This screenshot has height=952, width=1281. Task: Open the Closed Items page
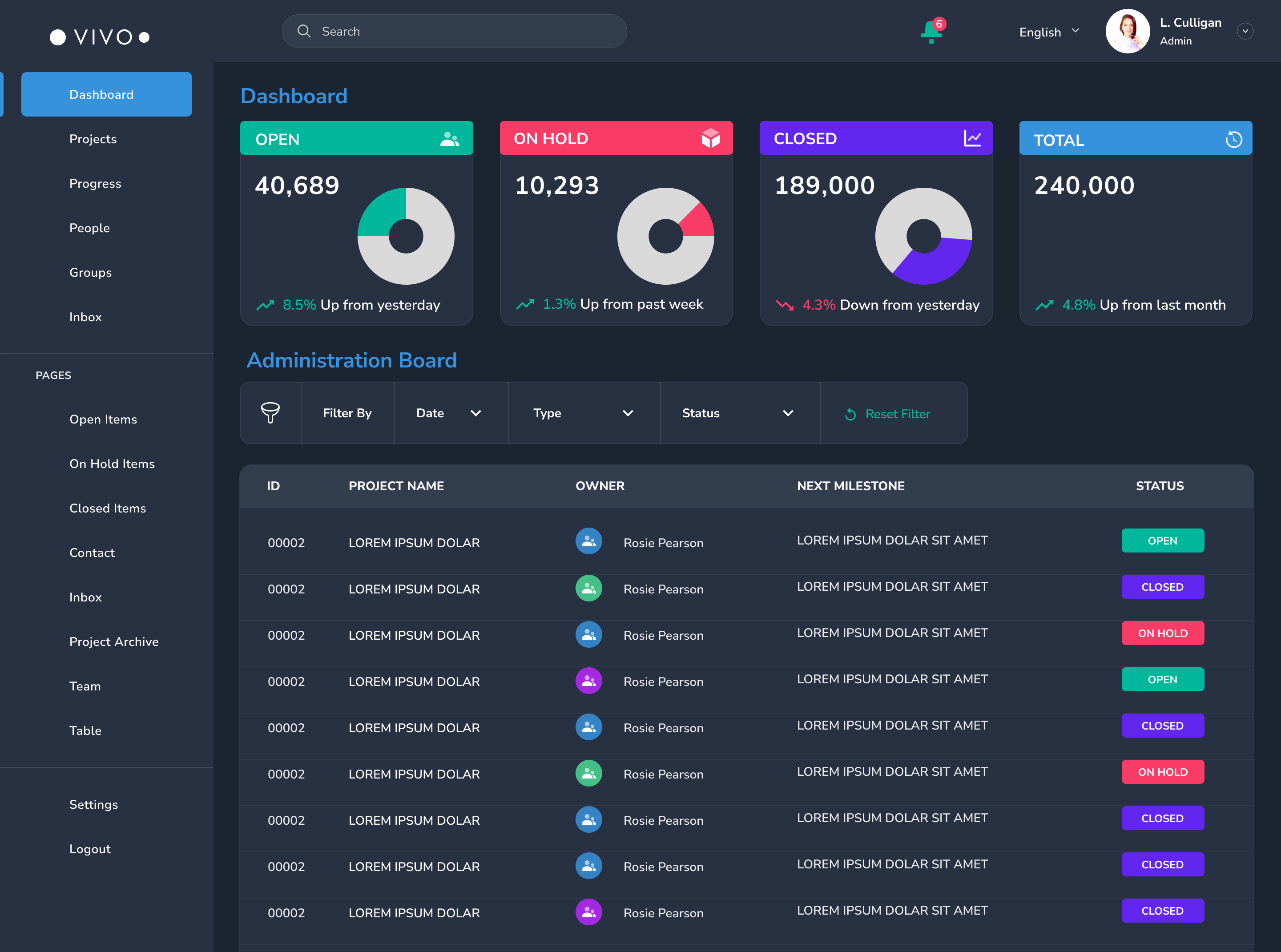(107, 508)
